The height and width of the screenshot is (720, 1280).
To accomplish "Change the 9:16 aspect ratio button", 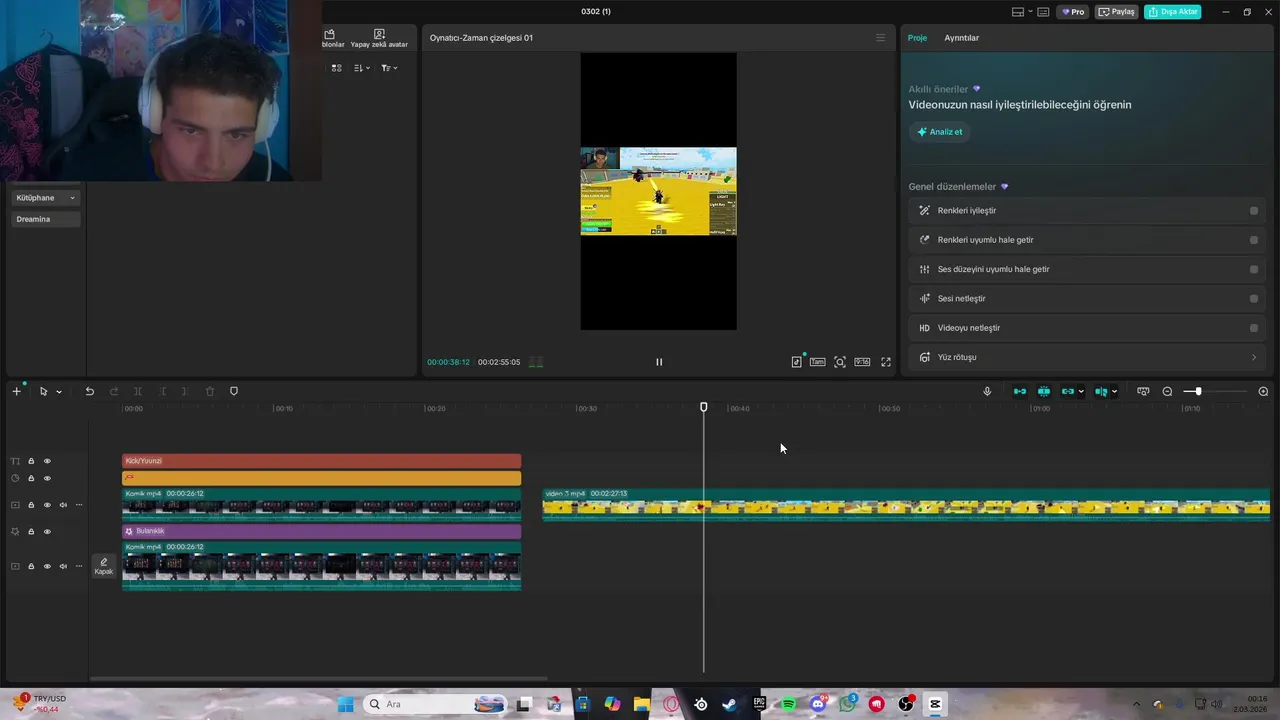I will click(x=862, y=362).
